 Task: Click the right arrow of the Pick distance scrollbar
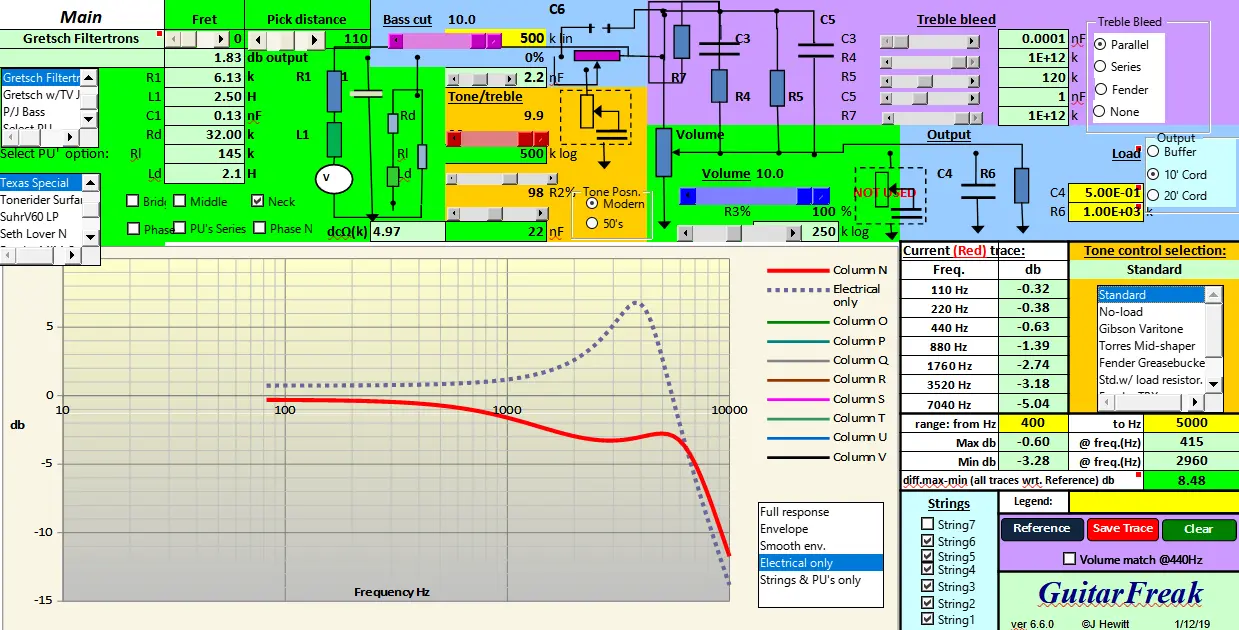tap(316, 39)
